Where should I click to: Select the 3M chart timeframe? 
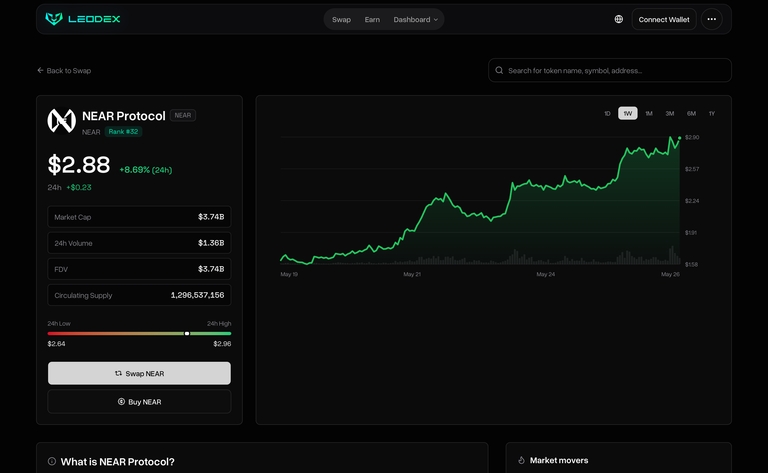(x=670, y=114)
